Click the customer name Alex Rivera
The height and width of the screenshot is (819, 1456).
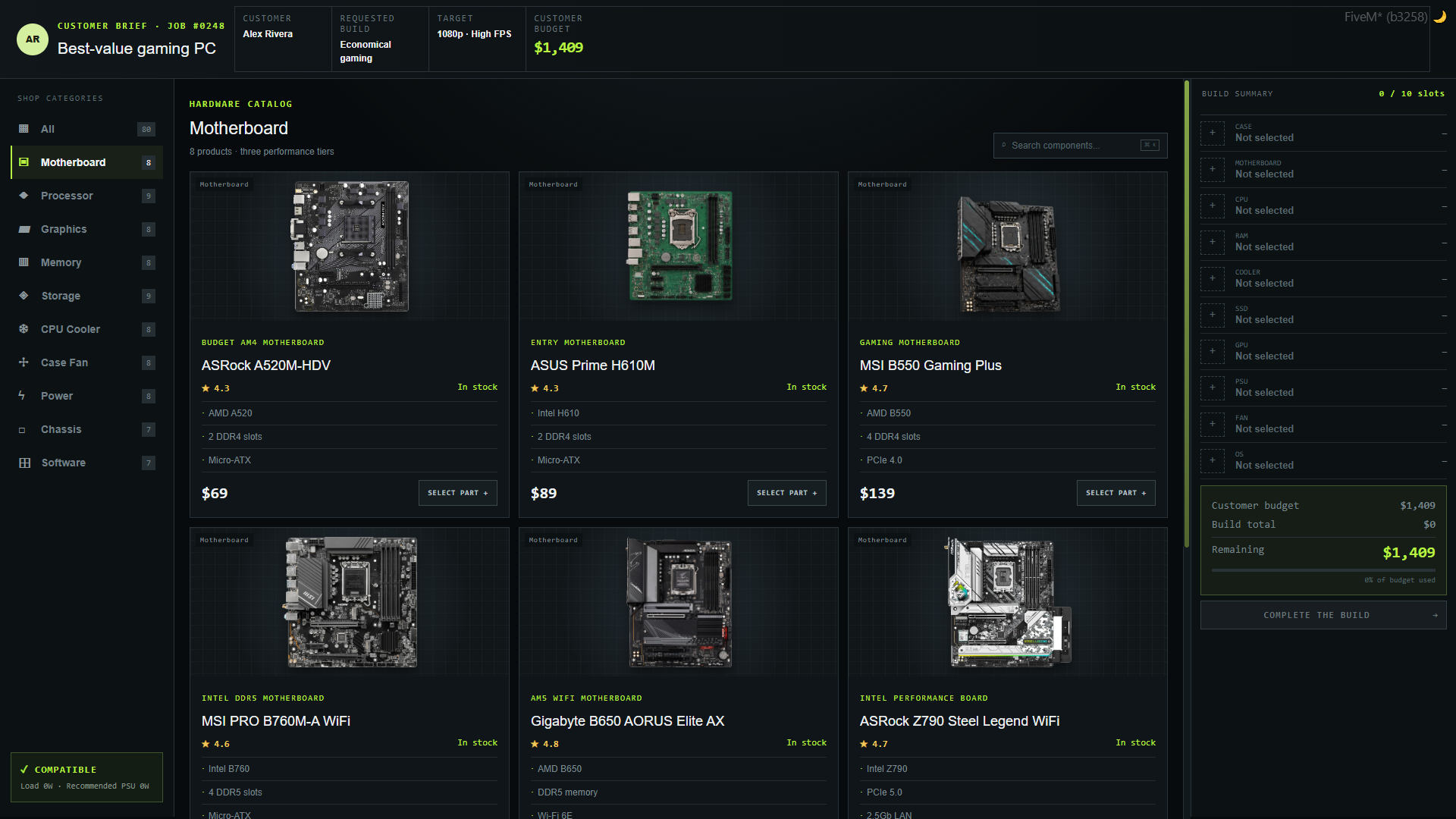point(268,34)
